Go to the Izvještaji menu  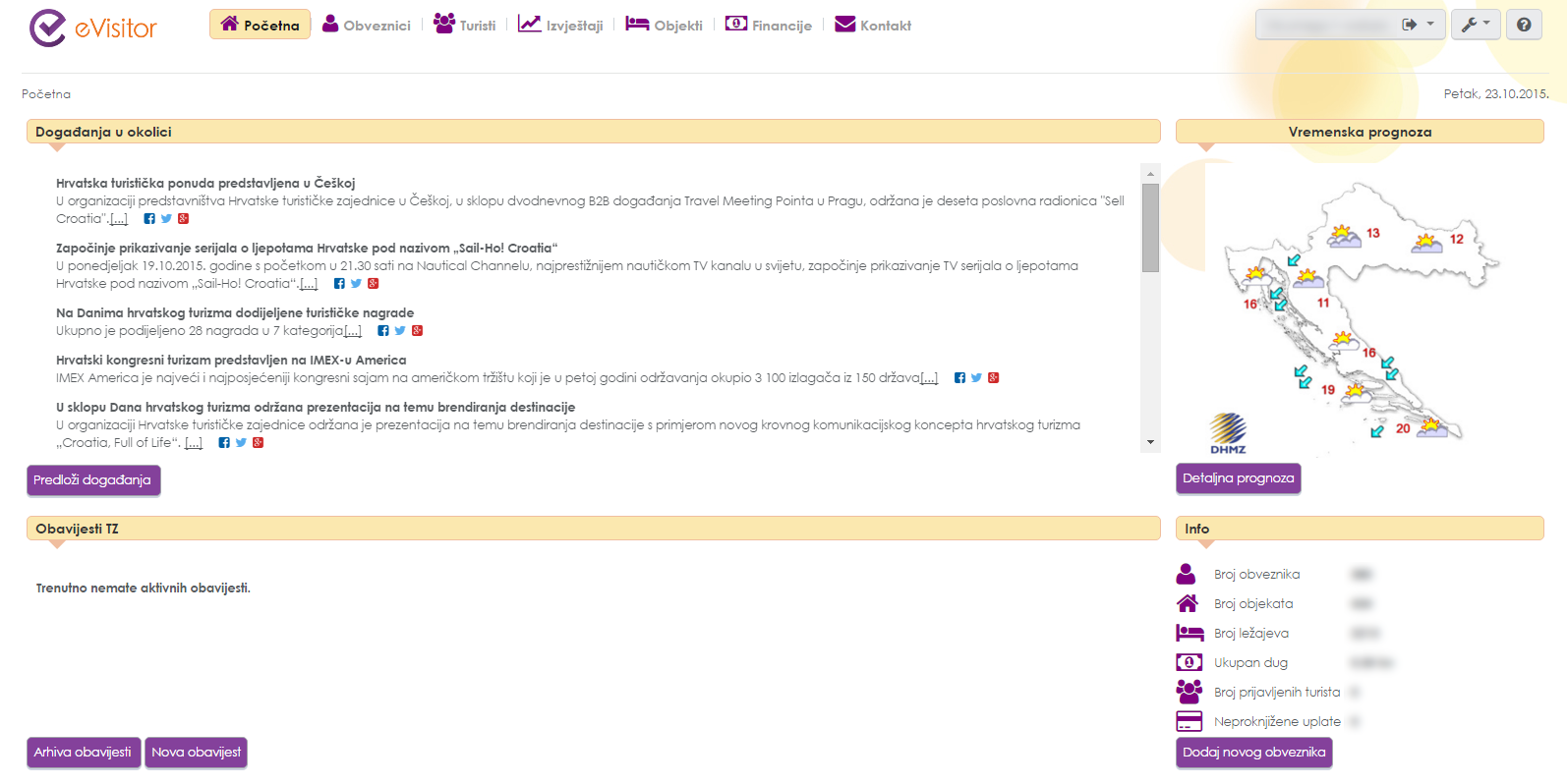pos(560,25)
